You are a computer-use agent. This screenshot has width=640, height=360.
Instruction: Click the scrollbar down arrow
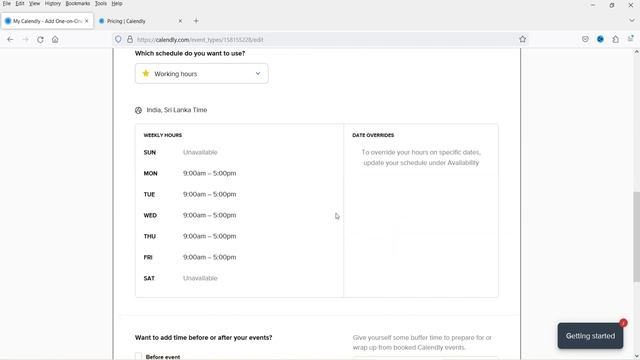tap(636, 356)
